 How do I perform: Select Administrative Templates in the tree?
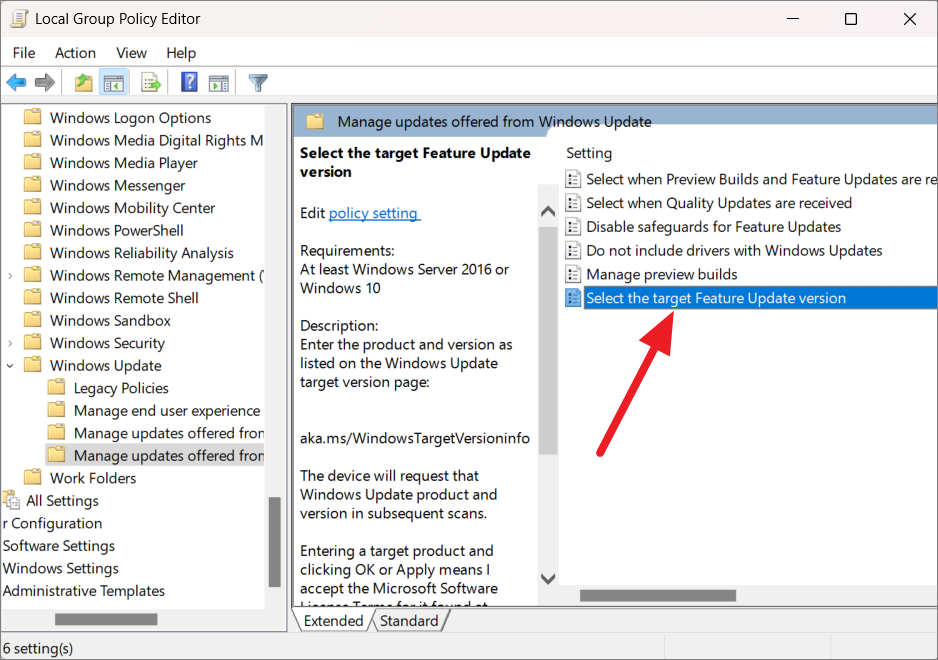point(84,591)
